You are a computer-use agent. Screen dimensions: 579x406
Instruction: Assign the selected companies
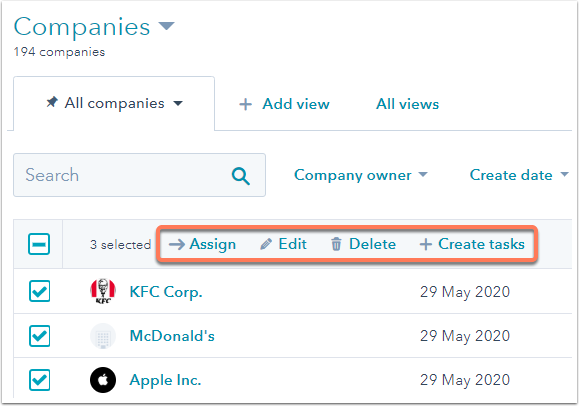click(202, 244)
